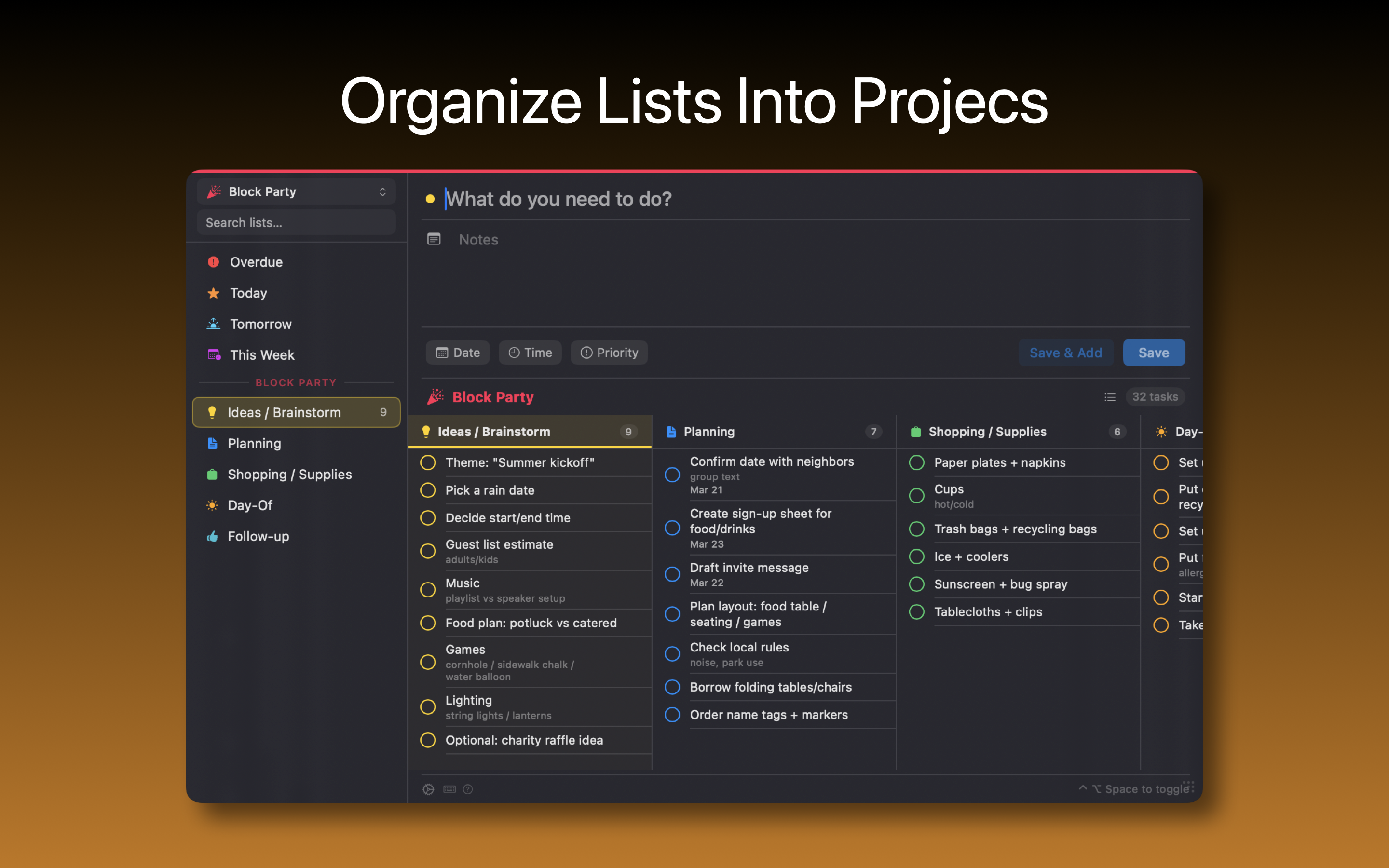This screenshot has width=1389, height=868.
Task: Click the Planning column 7 count badge
Action: (873, 432)
